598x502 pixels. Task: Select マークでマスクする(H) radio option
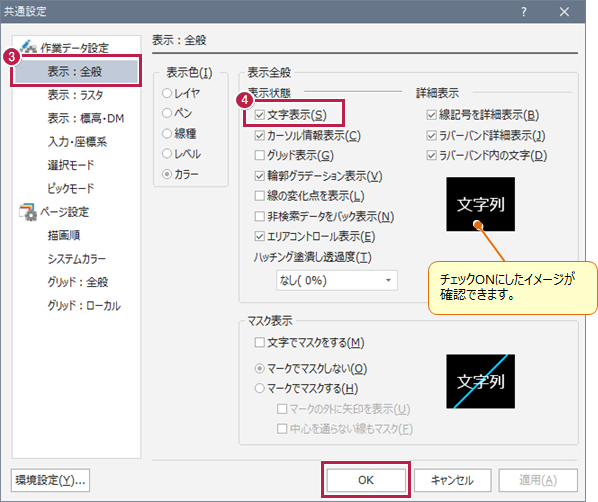[260, 388]
